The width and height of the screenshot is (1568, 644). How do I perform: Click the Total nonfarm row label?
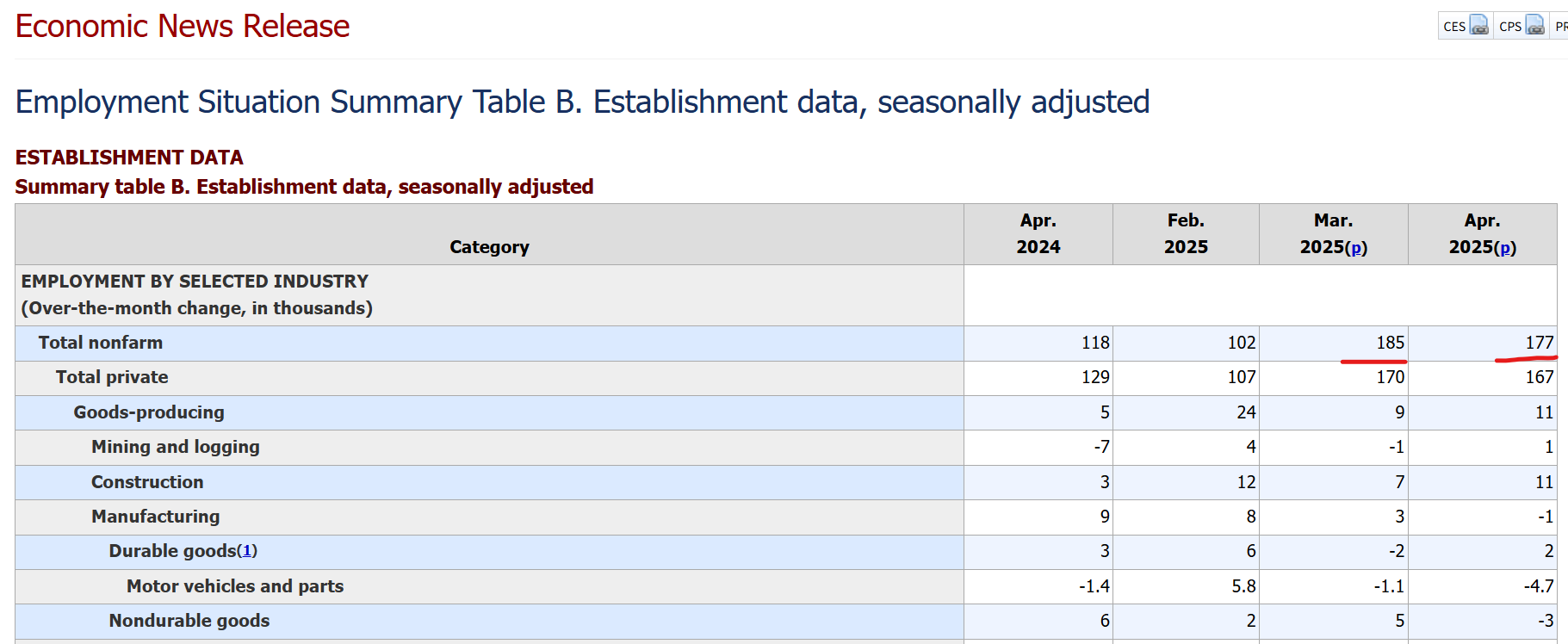point(101,343)
